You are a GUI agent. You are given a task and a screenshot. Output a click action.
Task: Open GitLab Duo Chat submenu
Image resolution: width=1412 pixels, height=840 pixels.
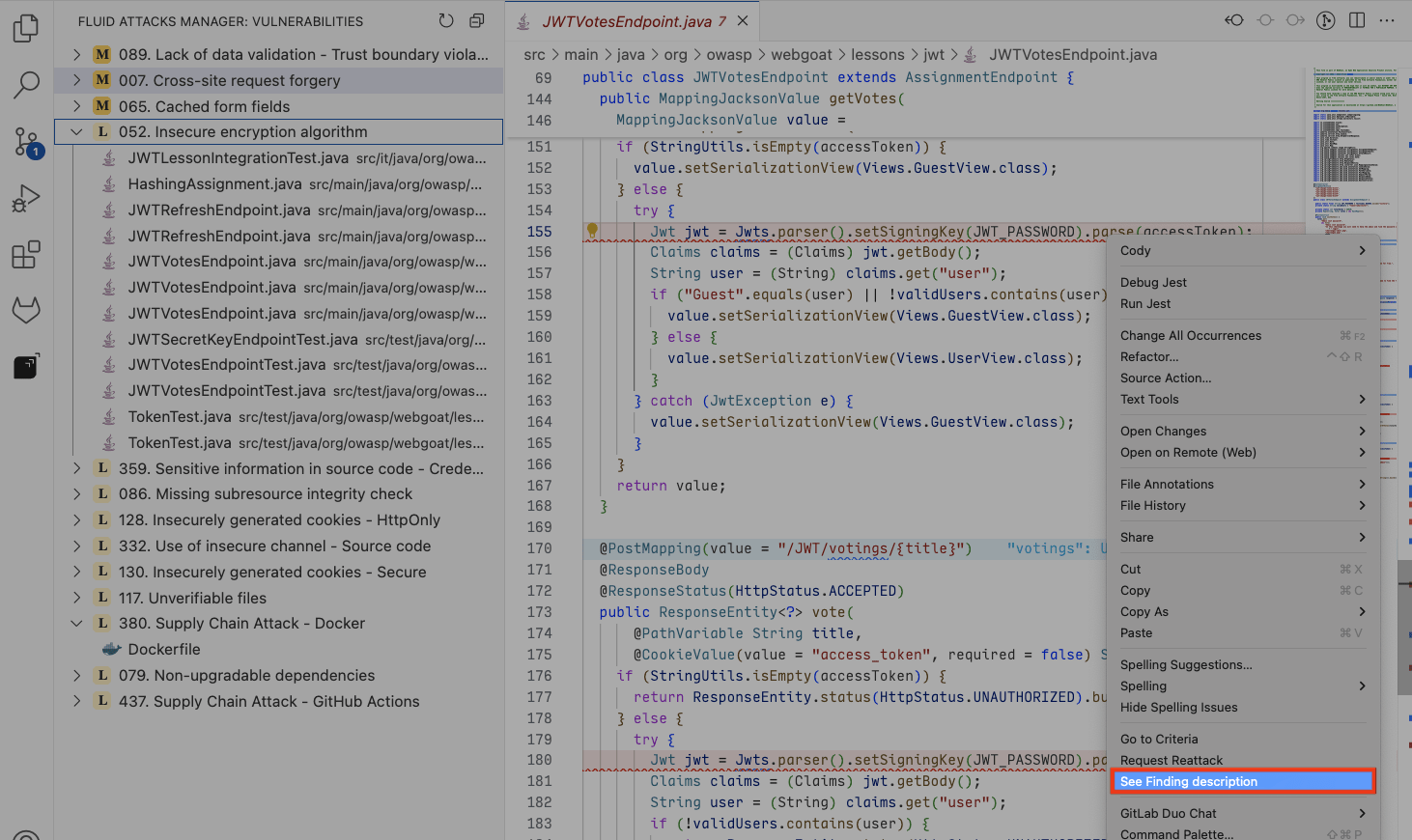pos(1243,813)
